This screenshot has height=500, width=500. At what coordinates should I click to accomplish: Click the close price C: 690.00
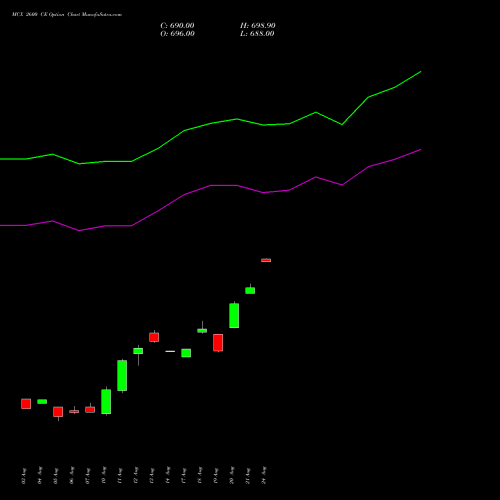tap(177, 26)
